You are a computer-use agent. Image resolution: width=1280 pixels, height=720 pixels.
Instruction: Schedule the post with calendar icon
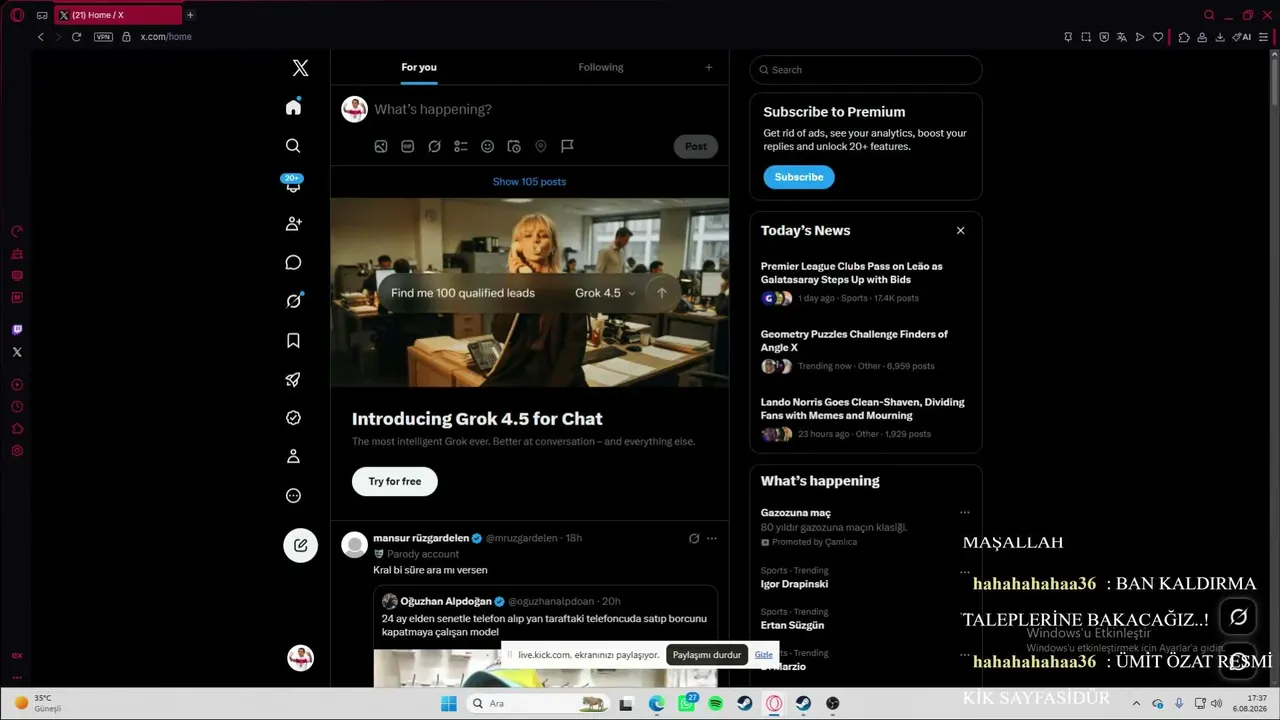click(x=514, y=146)
